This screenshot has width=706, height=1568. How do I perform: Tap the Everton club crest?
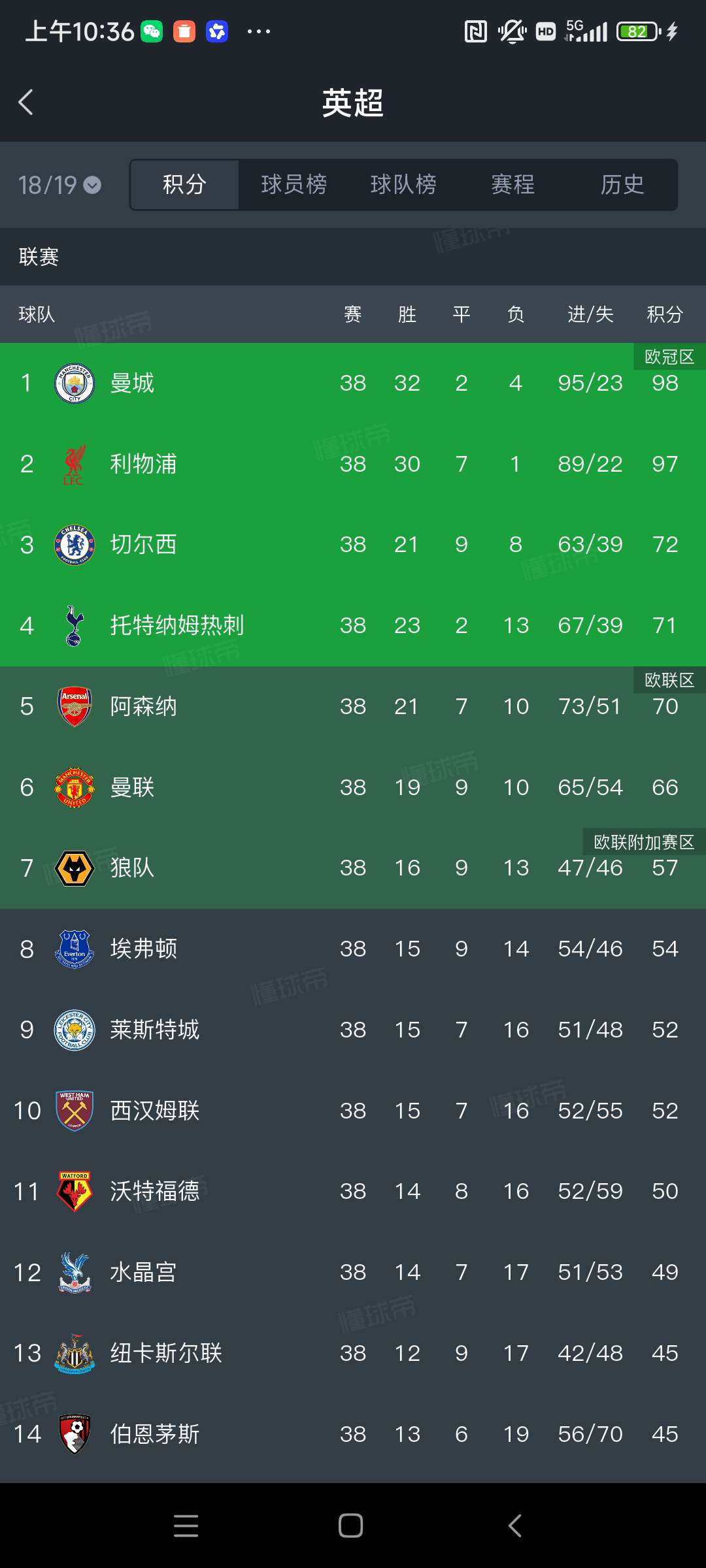(75, 949)
